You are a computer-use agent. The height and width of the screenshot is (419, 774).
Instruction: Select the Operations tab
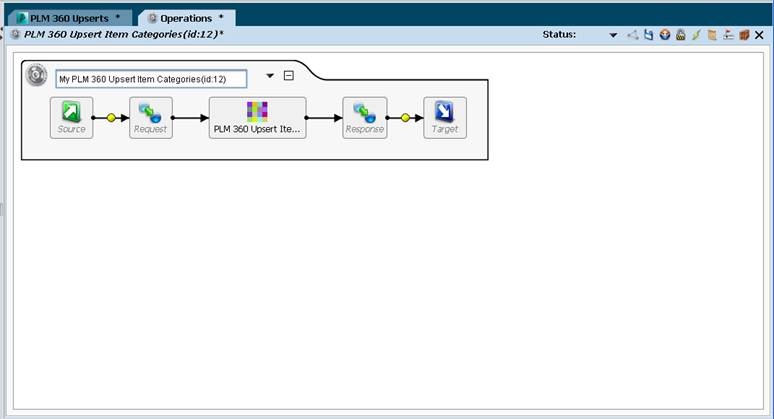tap(186, 18)
